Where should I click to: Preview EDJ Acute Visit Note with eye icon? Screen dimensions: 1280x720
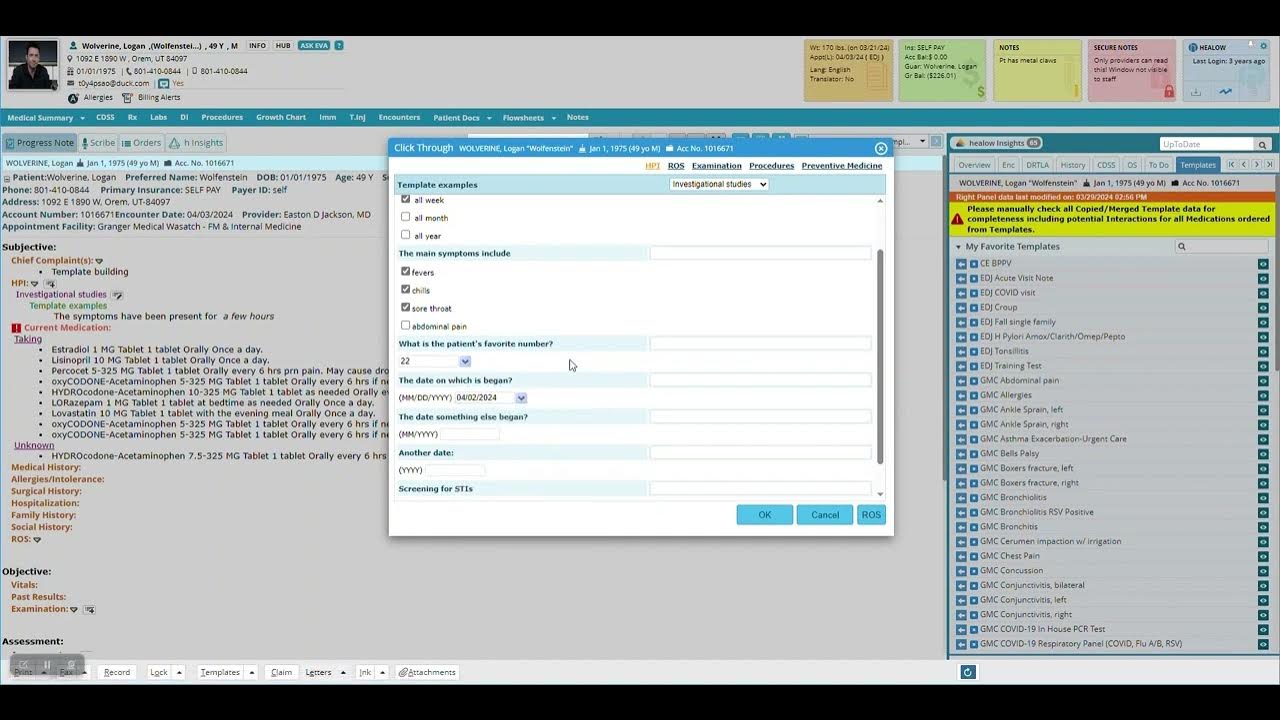1263,278
